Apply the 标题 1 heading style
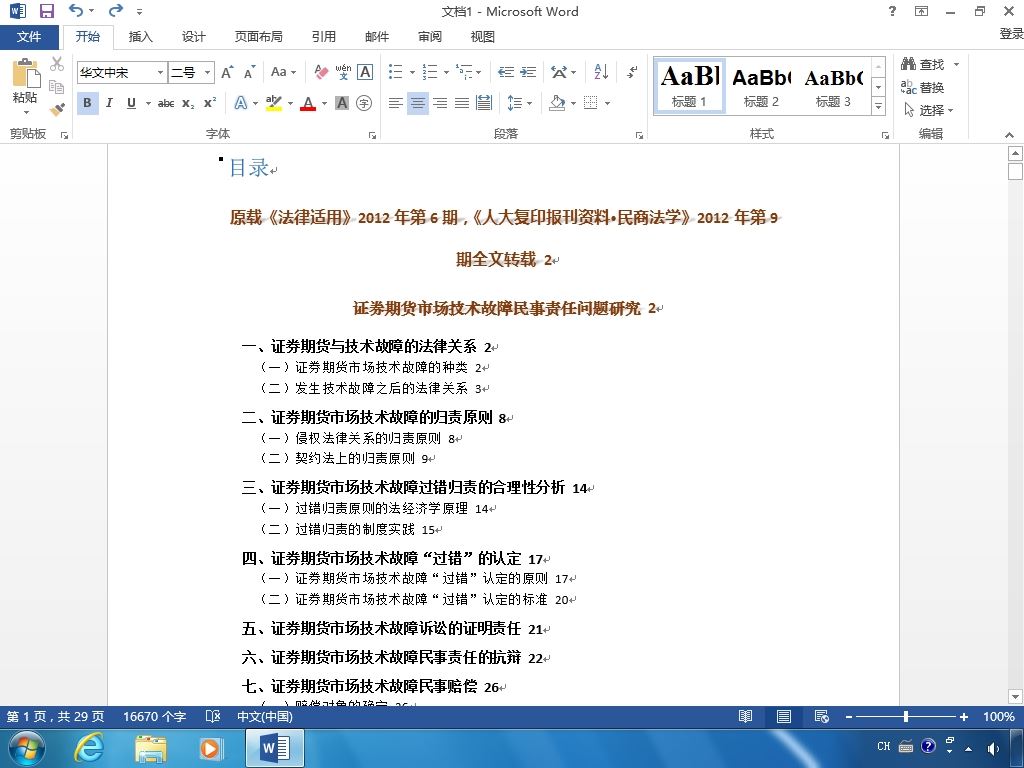Viewport: 1024px width, 768px height. click(690, 86)
